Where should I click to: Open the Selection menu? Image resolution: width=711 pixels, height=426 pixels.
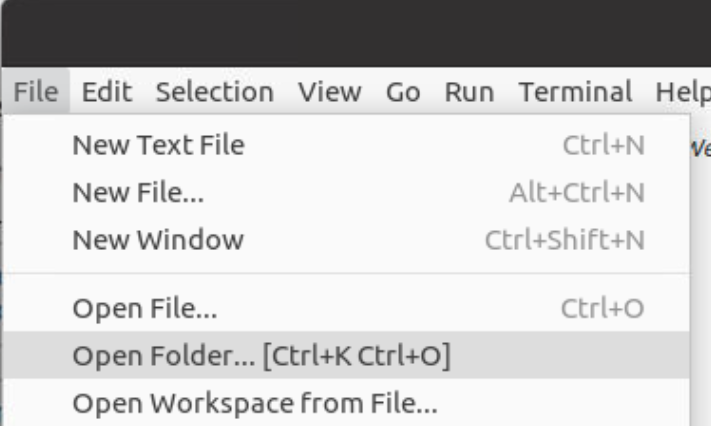(214, 92)
